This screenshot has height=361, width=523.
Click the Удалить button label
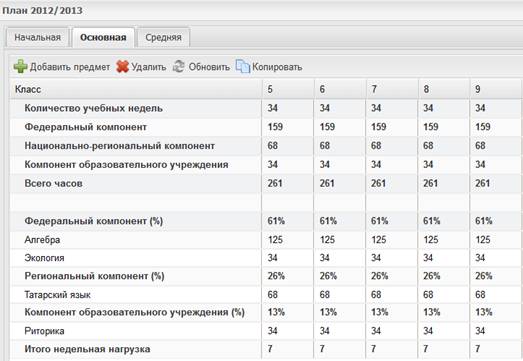point(149,67)
